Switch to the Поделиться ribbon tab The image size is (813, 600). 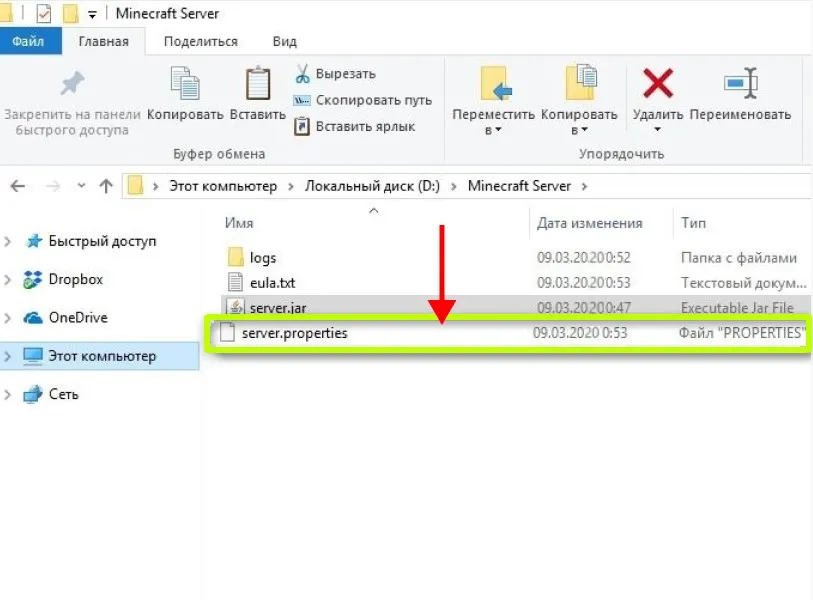(201, 41)
